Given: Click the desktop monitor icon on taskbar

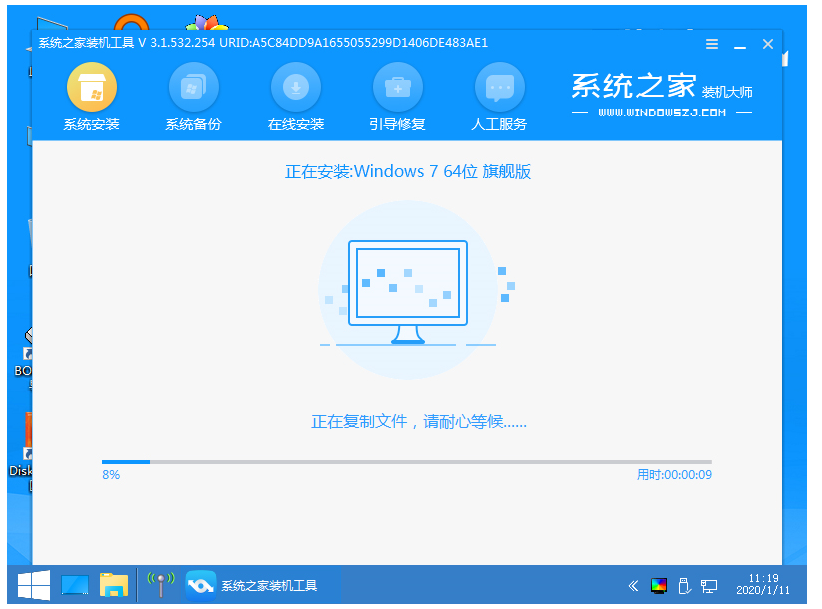Looking at the screenshot, I should coord(75,585).
